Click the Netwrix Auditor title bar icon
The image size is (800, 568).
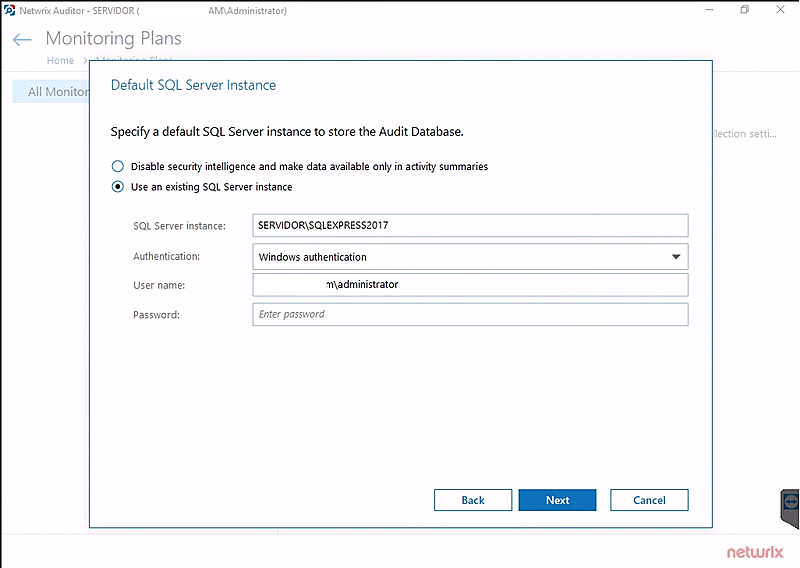(9, 10)
